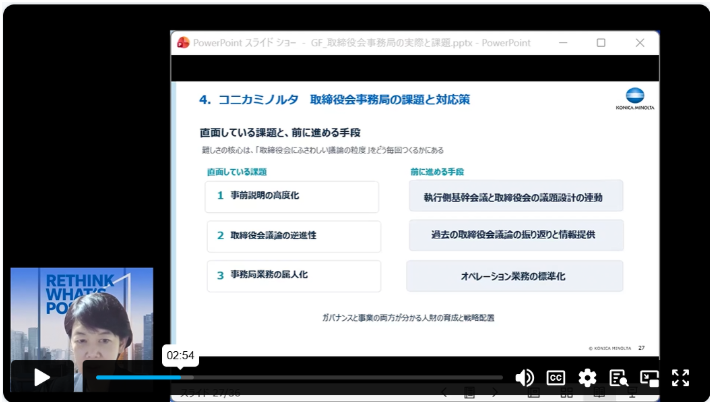Maximize the PowerPoint slide show window
This screenshot has width=710, height=402.
(x=601, y=43)
